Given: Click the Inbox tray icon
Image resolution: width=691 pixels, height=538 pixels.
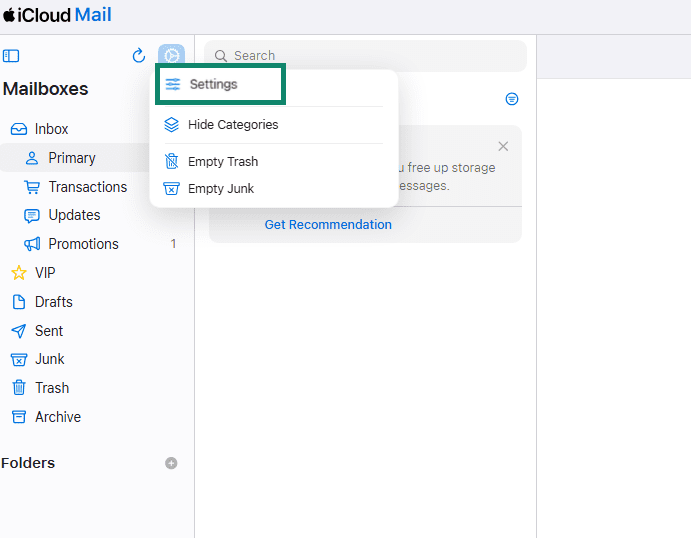Looking at the screenshot, I should click(x=19, y=129).
